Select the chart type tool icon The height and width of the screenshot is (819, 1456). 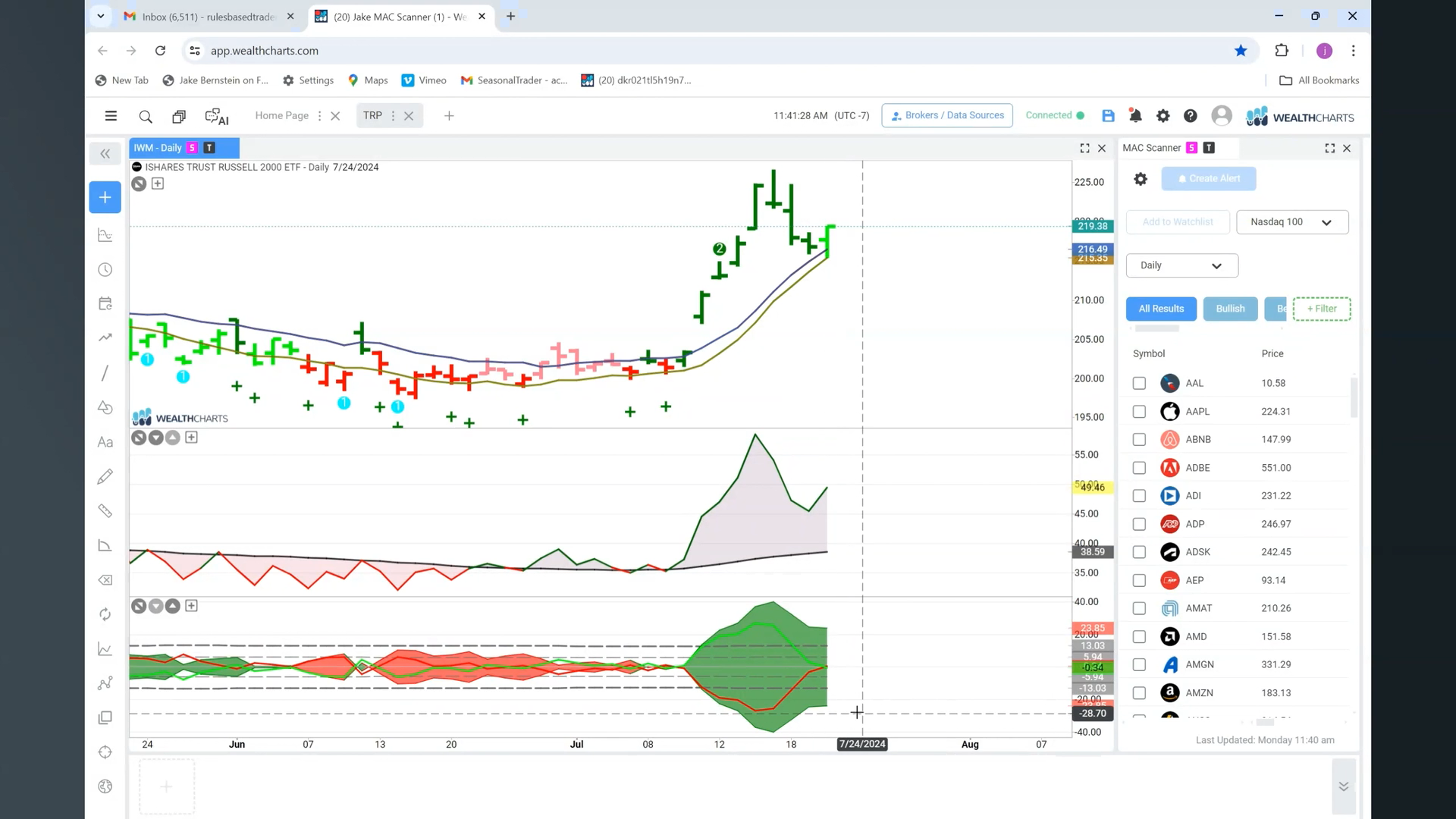point(105,236)
